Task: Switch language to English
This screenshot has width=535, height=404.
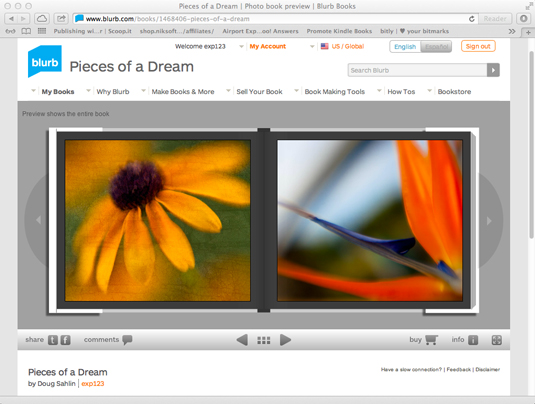Action: [405, 46]
